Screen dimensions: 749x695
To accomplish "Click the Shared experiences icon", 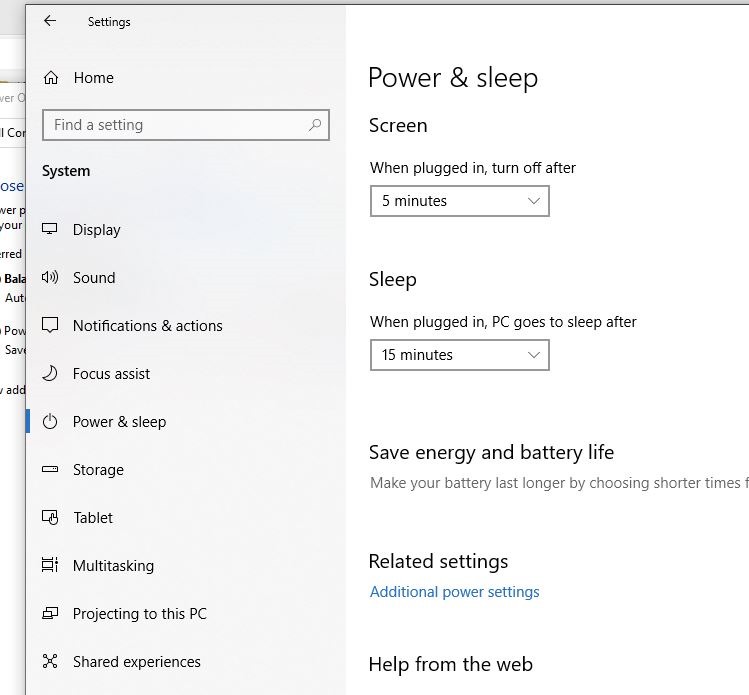I will coord(50,662).
